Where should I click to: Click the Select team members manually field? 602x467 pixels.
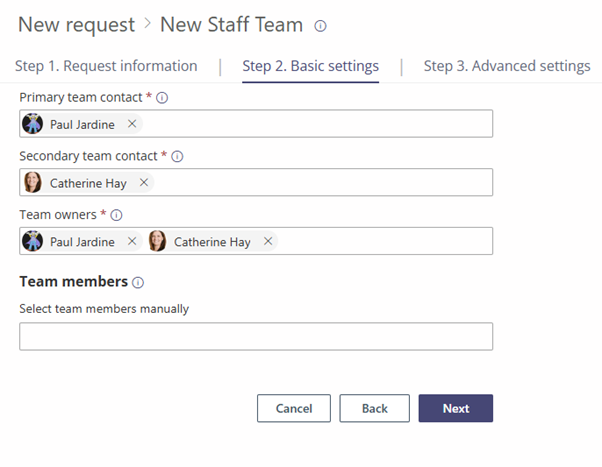[x=256, y=336]
